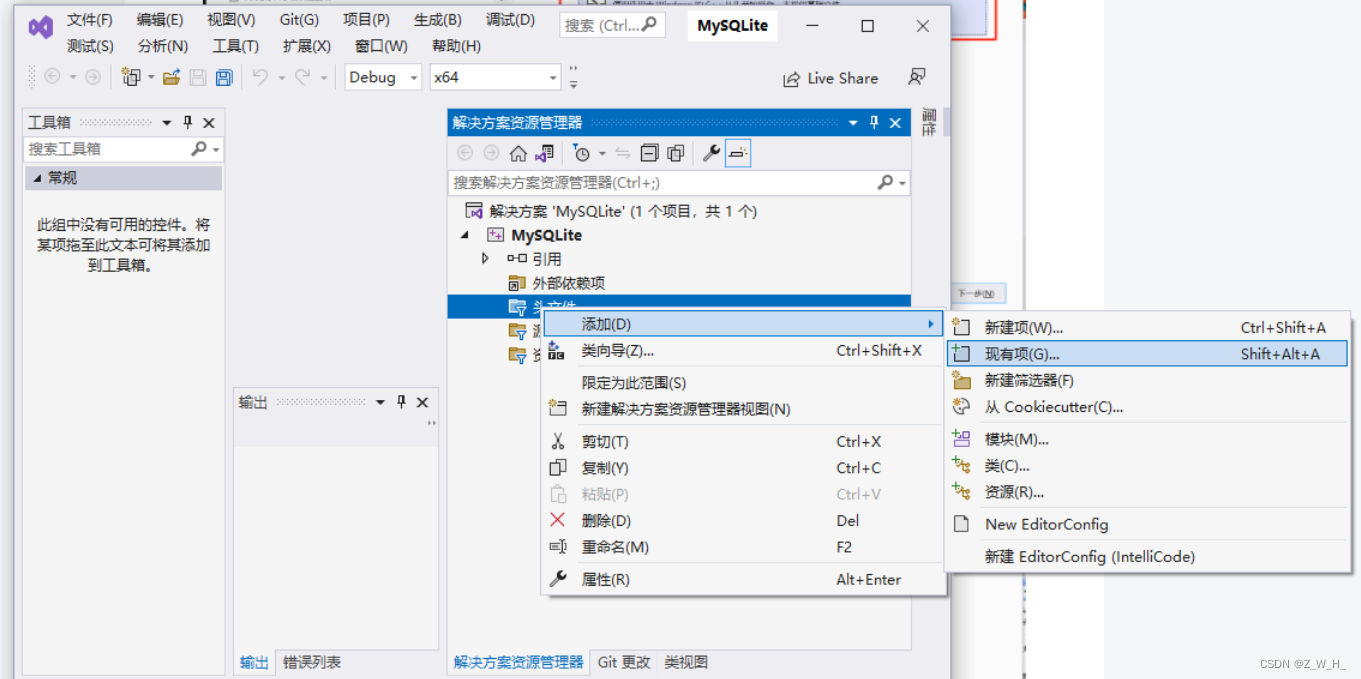Open Toolbox panel window options dropdown
This screenshot has height=679, width=1361.
click(166, 122)
